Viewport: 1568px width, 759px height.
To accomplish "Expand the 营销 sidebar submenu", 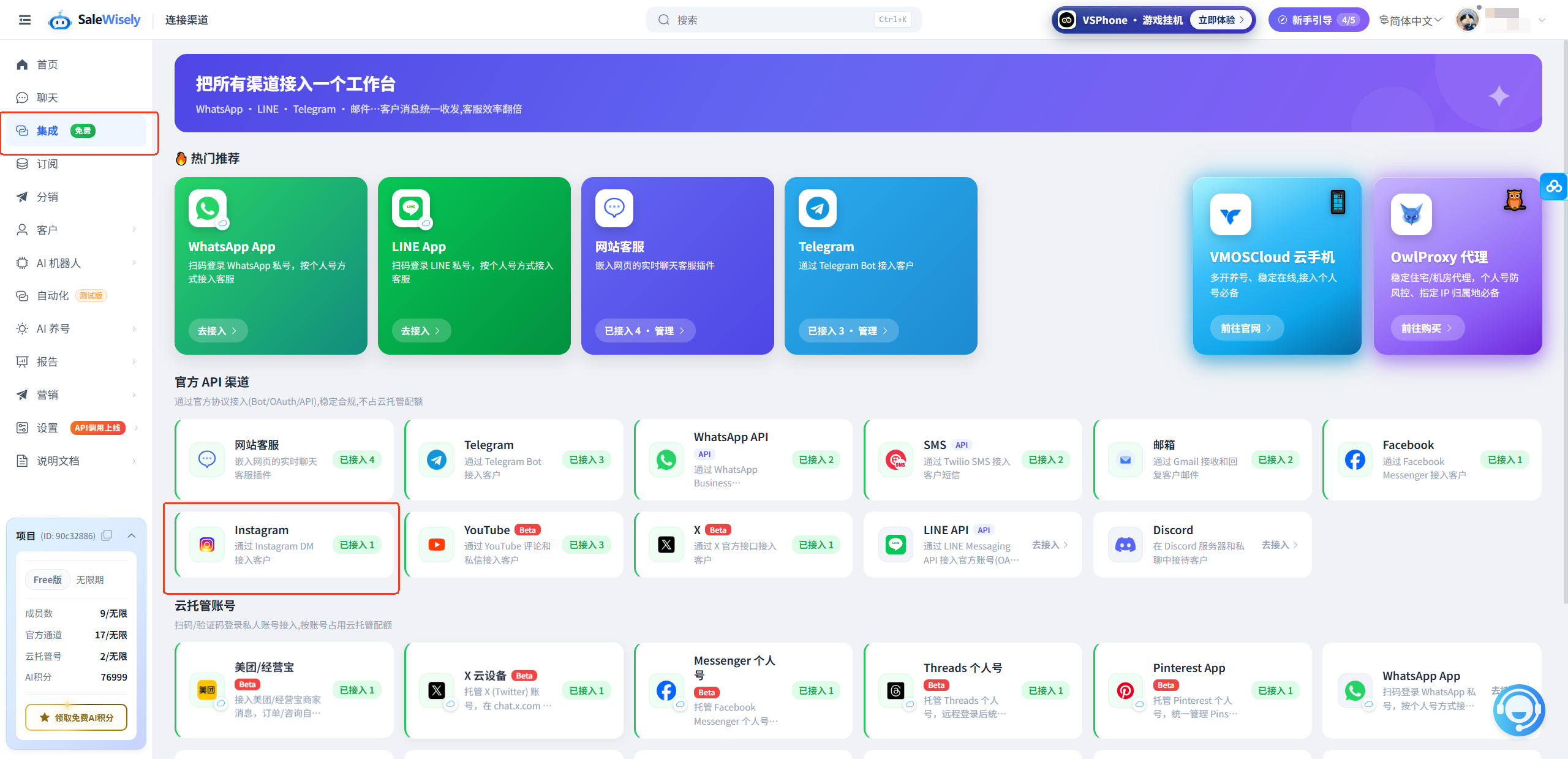I will click(134, 395).
